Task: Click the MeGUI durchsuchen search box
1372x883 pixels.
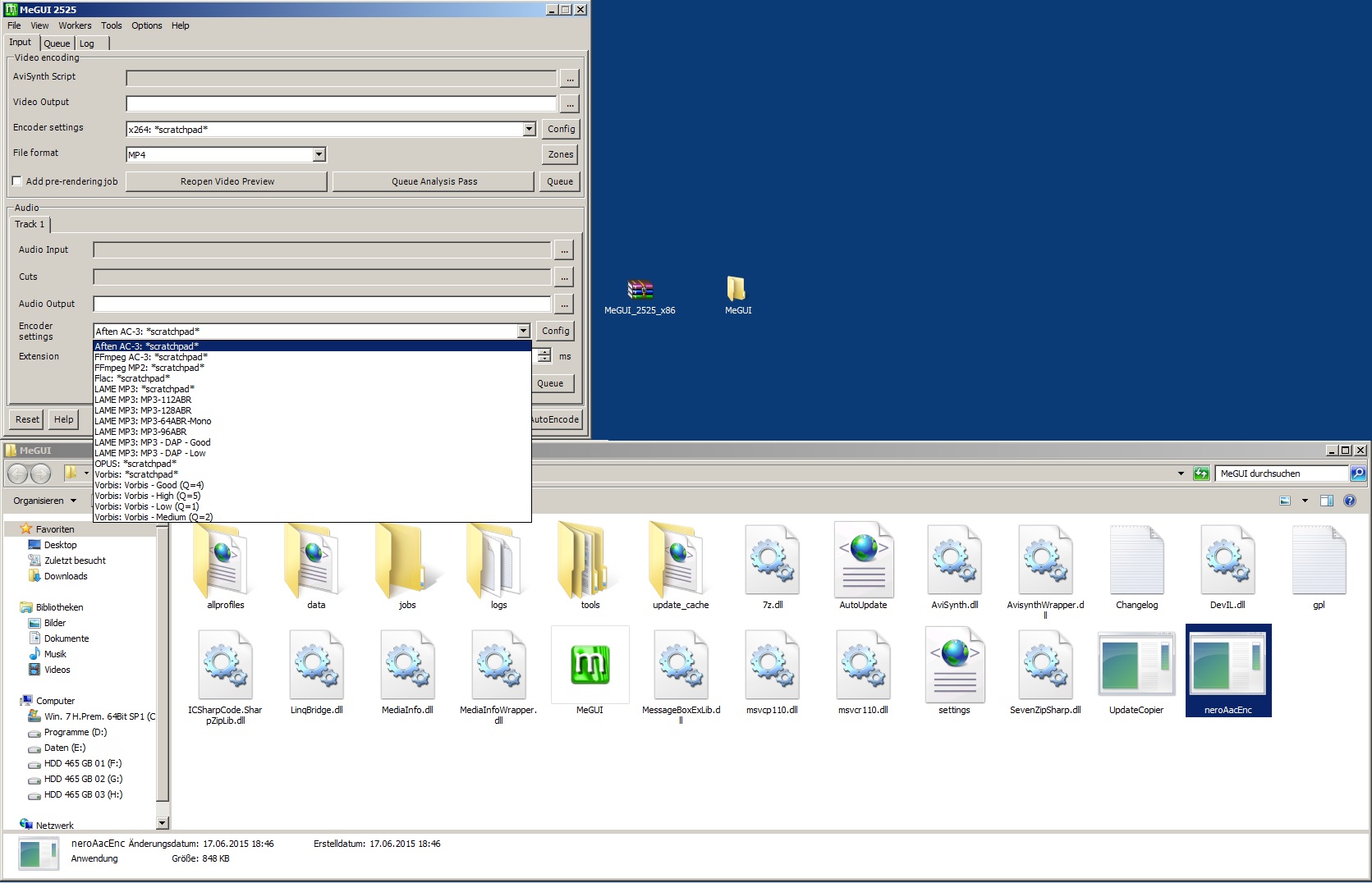Action: (1281, 474)
